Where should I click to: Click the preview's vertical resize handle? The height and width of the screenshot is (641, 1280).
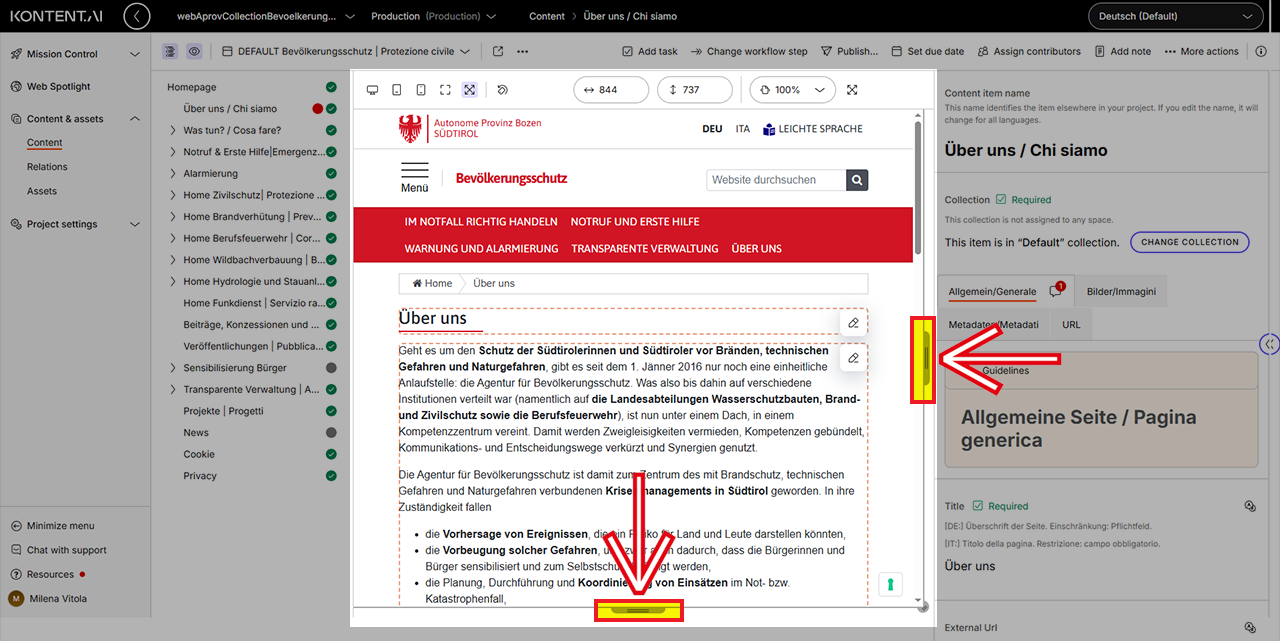pos(638,609)
